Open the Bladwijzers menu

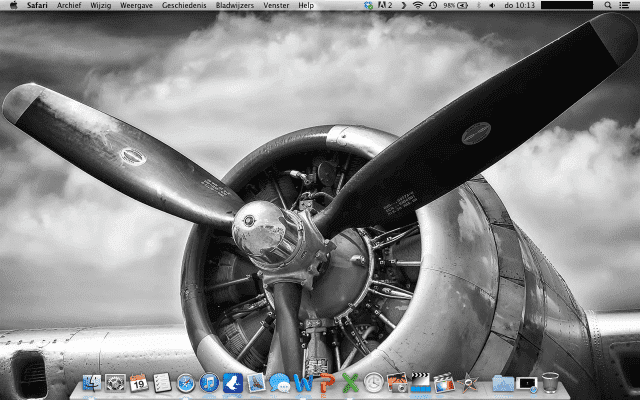235,6
